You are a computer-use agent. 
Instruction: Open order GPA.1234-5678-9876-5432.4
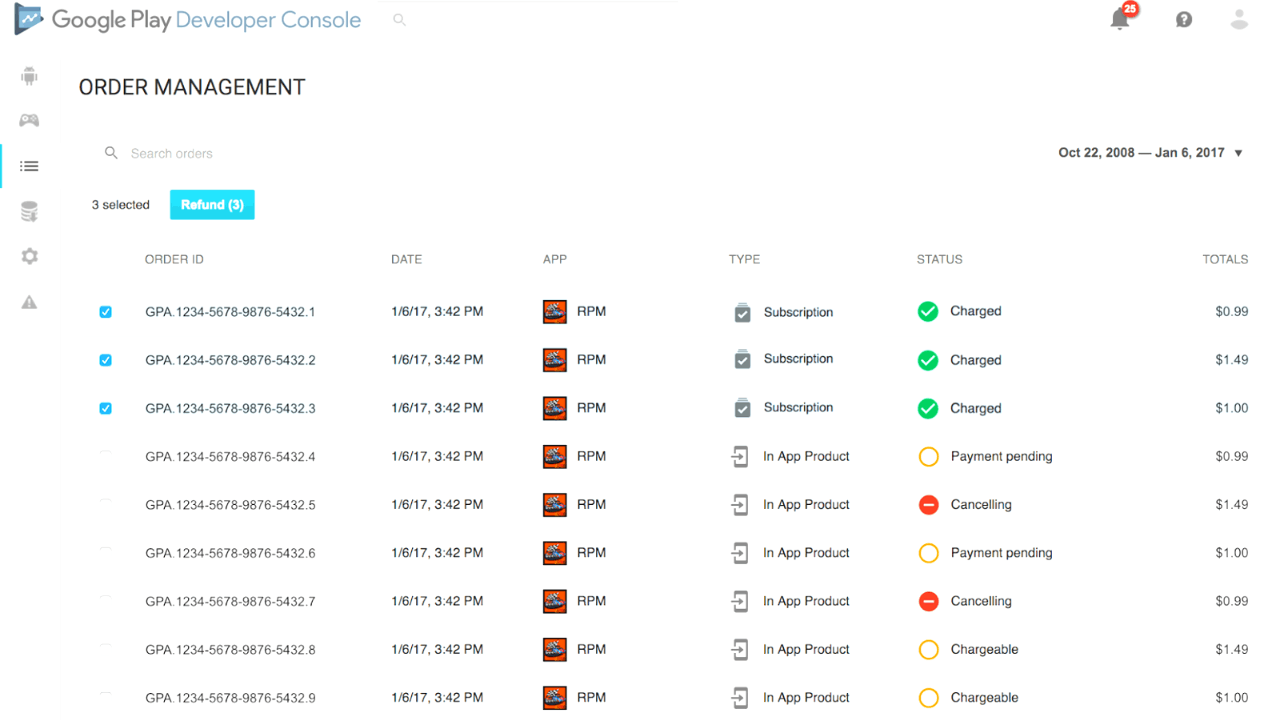point(230,456)
